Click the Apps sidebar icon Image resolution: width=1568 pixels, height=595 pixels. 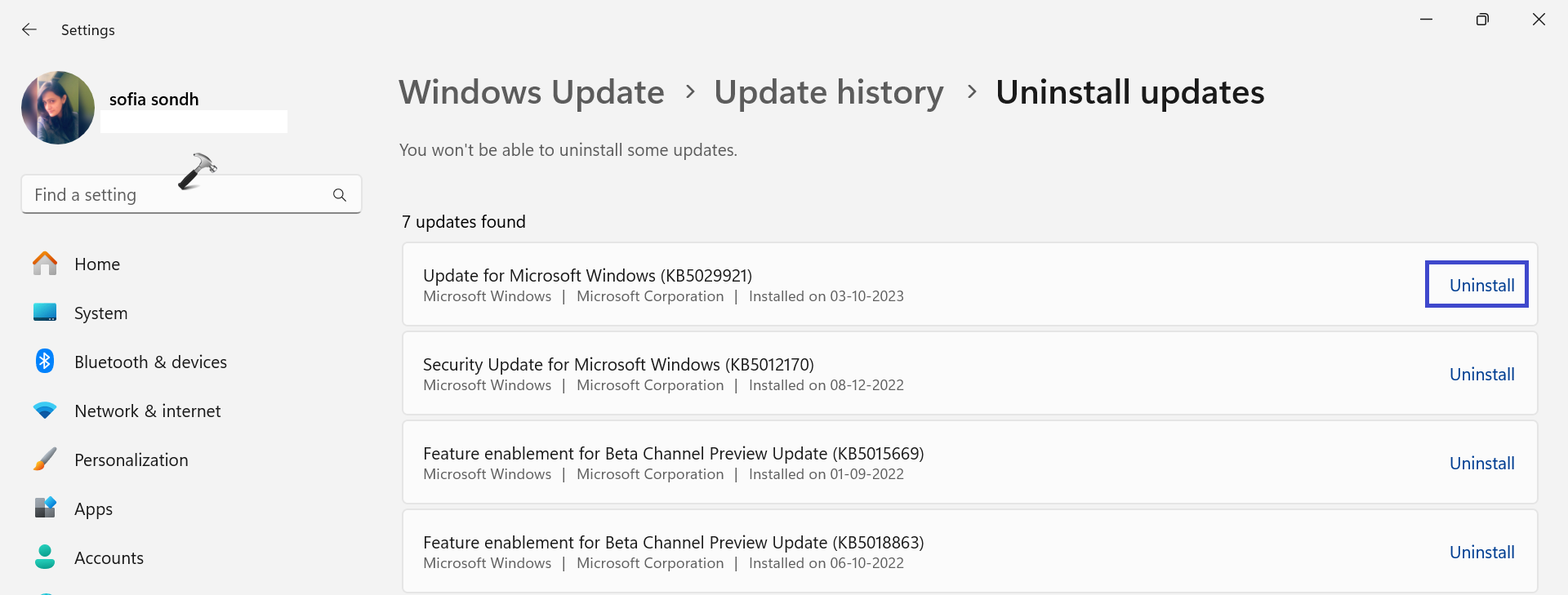pos(45,508)
